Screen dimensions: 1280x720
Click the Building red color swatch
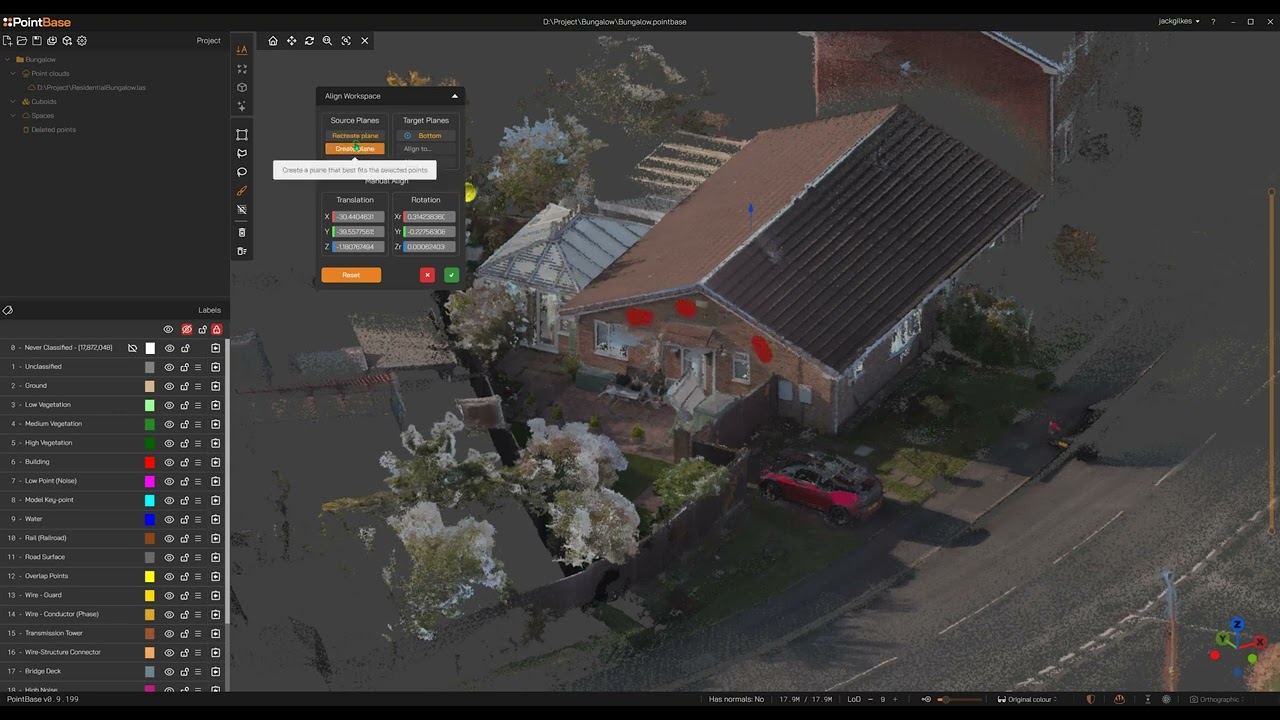click(150, 462)
